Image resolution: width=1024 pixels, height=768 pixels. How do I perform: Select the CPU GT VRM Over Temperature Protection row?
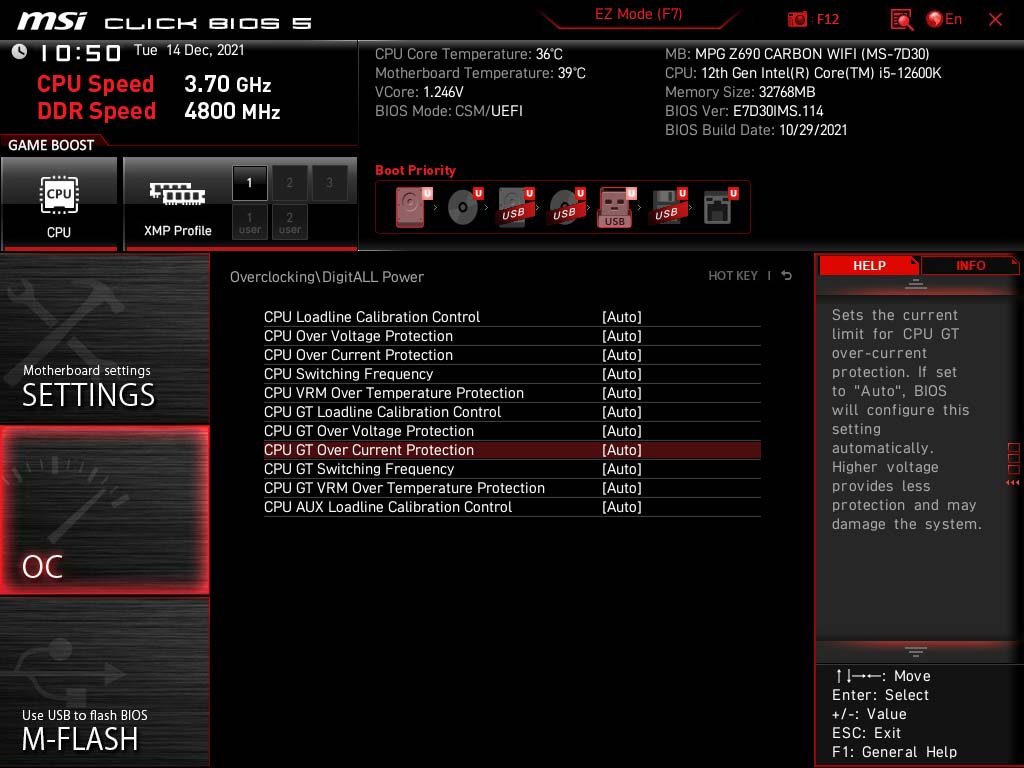tap(512, 488)
